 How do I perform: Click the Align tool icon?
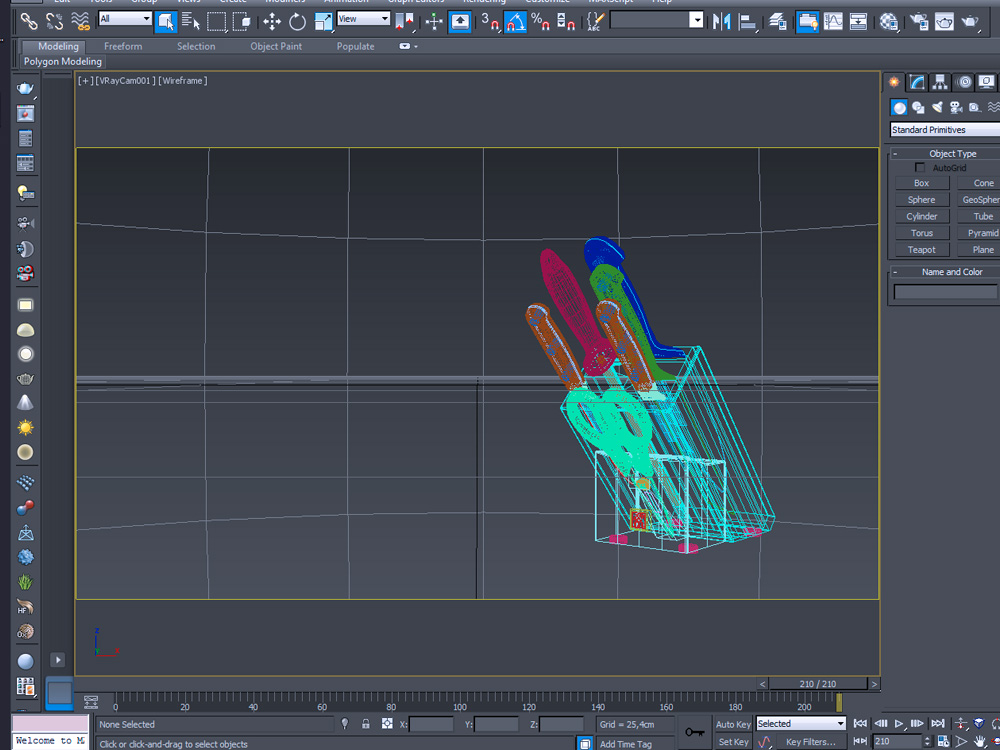747,22
